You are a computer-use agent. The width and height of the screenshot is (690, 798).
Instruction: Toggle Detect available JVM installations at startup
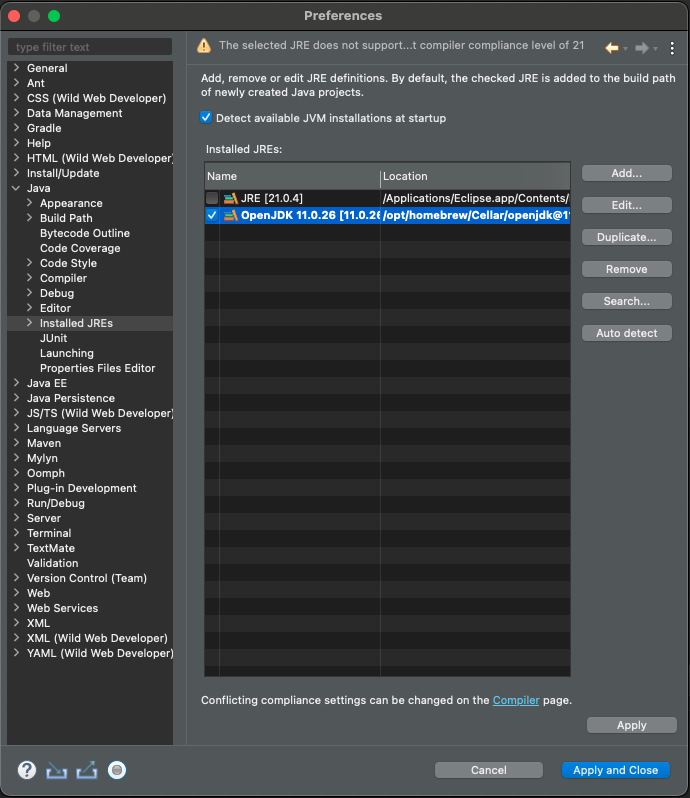pos(206,118)
